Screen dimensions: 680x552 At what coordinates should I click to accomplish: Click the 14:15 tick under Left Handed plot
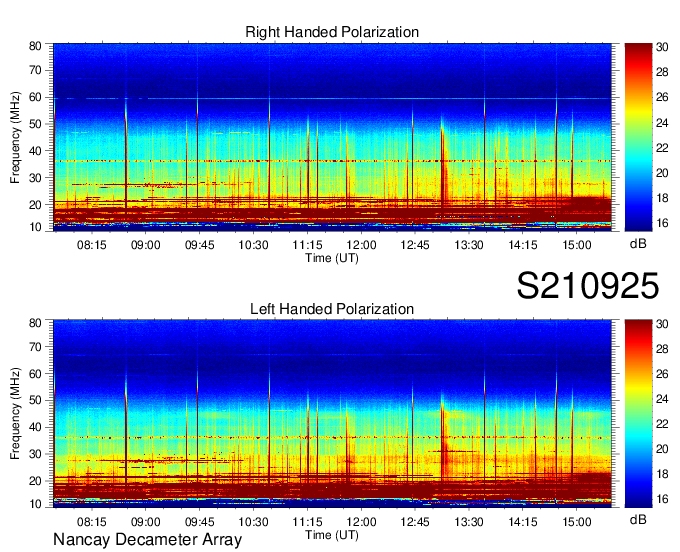click(x=523, y=522)
